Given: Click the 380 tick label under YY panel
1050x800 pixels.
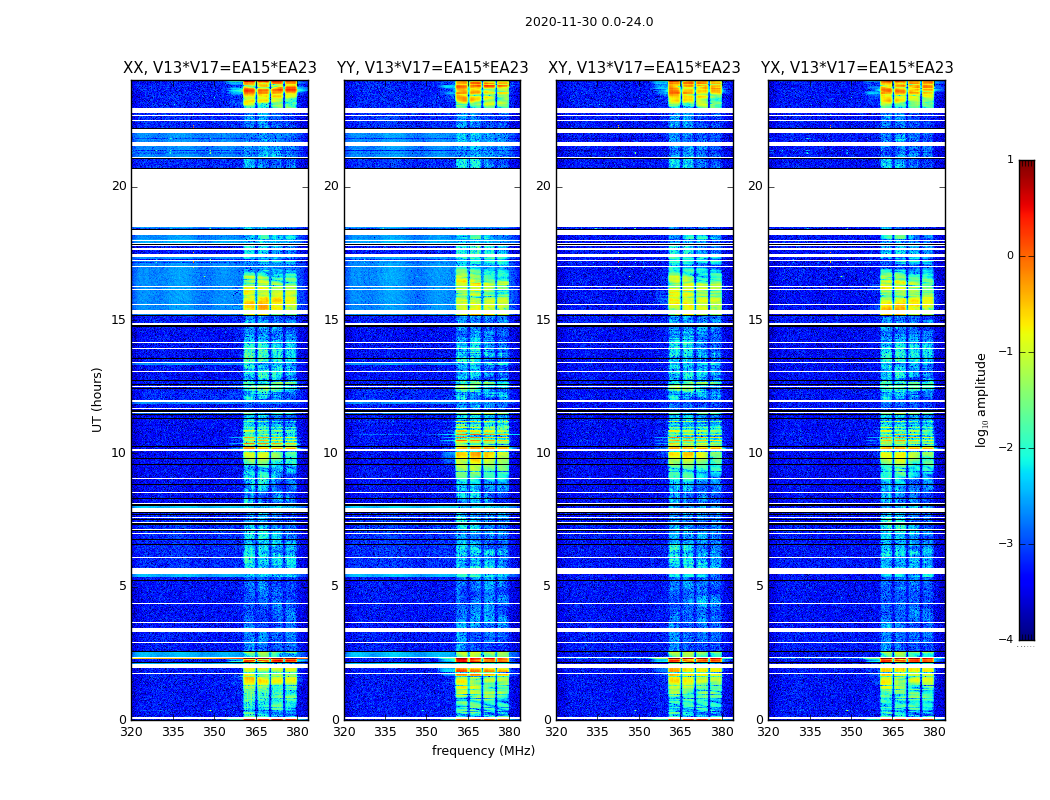Looking at the screenshot, I should (x=509, y=732).
